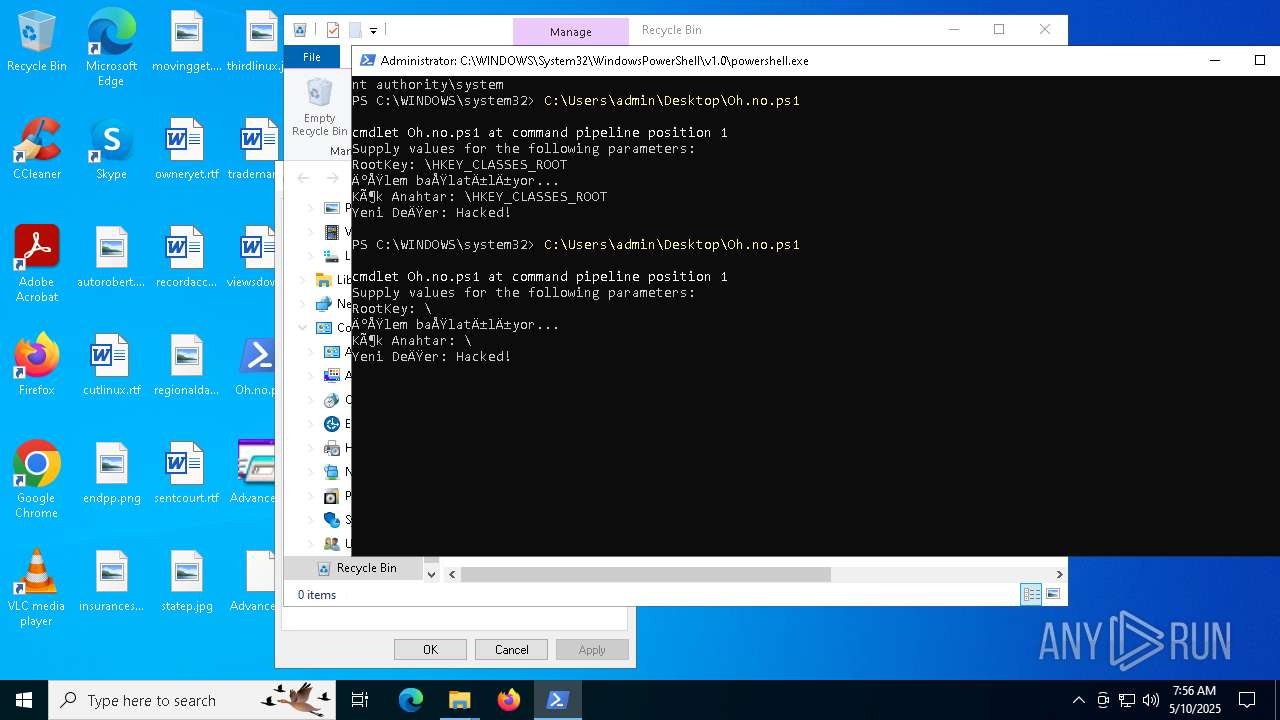Open Recycle Bin desktop icon

[37, 42]
